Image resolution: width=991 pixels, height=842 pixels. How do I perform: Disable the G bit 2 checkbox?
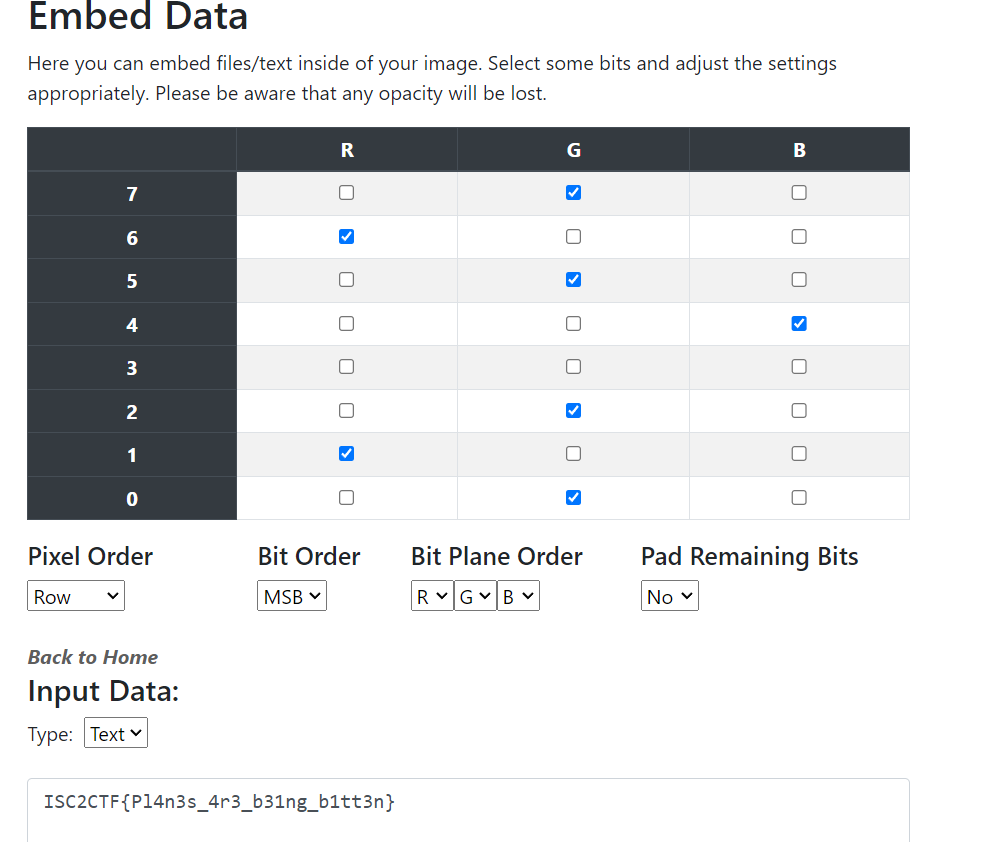pos(573,411)
